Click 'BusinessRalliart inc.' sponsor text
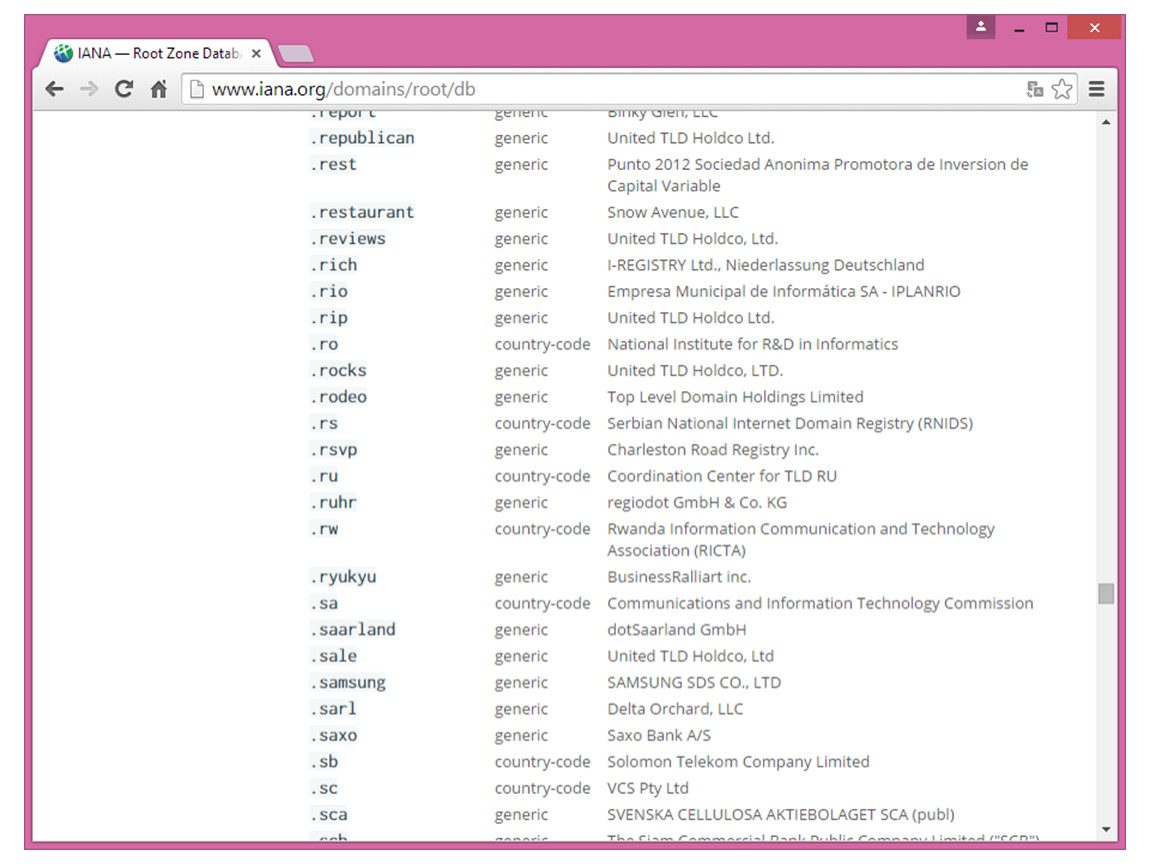This screenshot has width=1150, height=864. pyautogui.click(x=679, y=576)
